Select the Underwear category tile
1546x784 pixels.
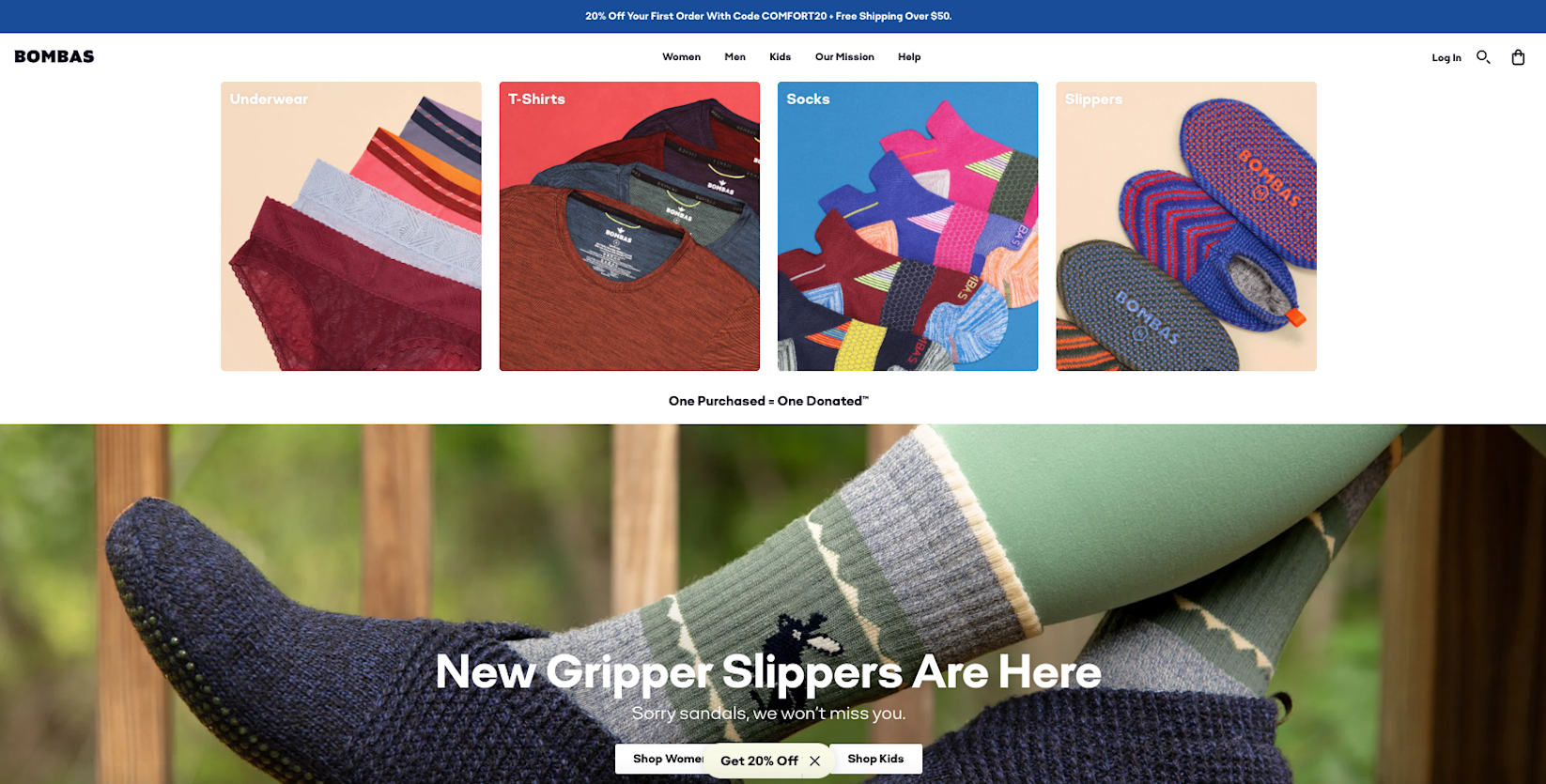351,226
